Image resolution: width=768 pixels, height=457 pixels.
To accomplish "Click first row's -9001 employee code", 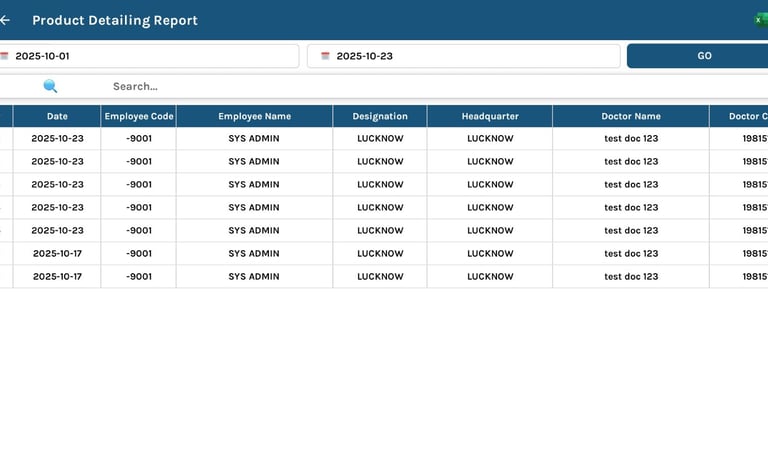I will pos(139,138).
